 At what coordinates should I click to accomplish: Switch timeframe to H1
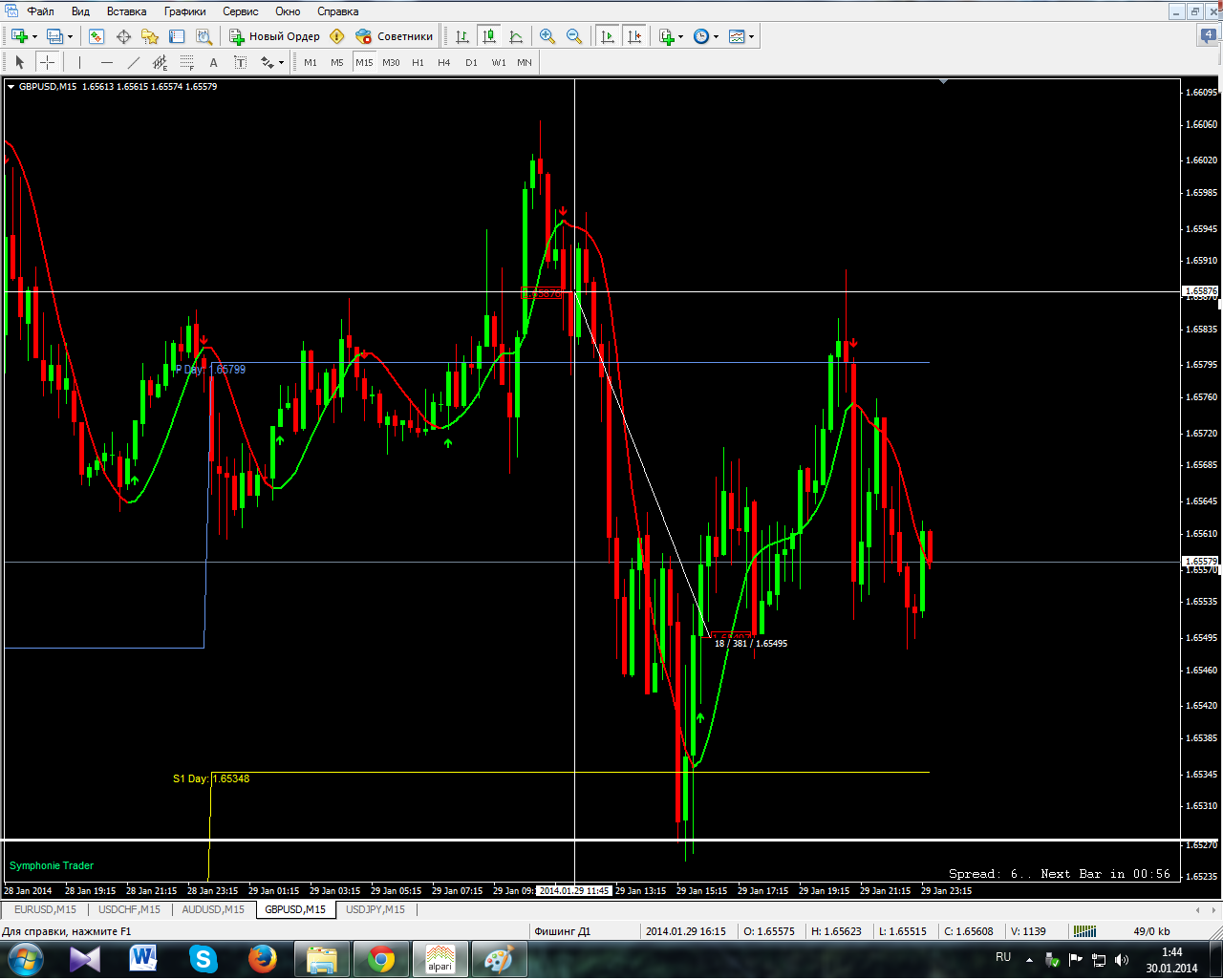click(x=418, y=62)
